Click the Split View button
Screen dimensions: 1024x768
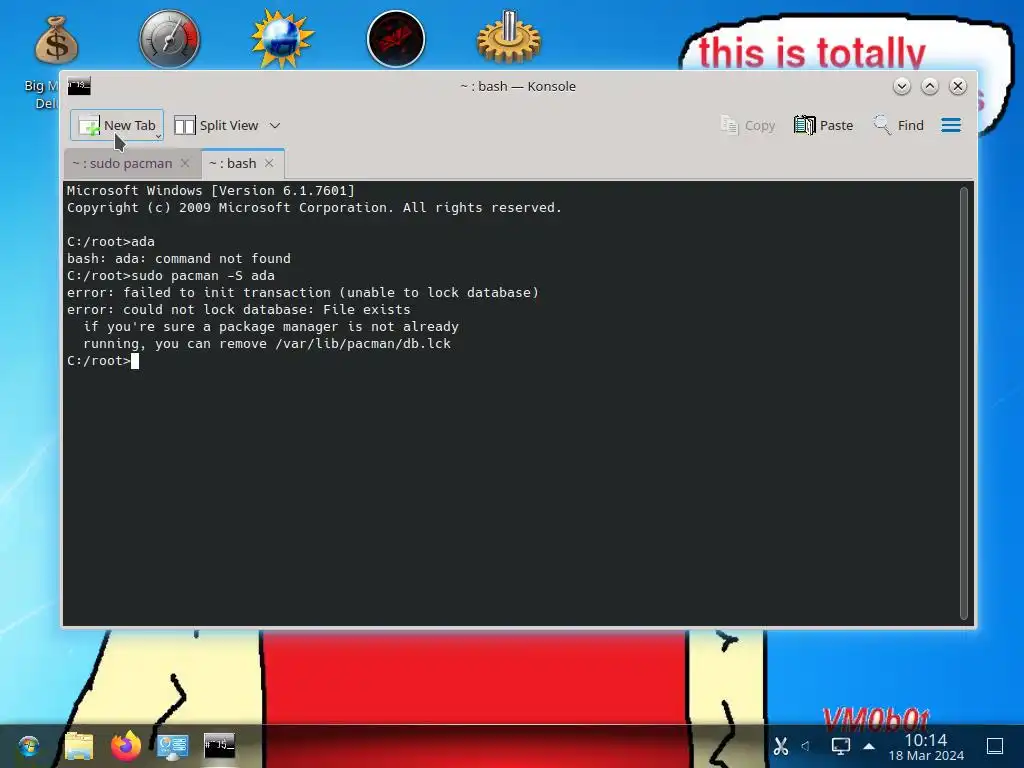[x=217, y=125]
